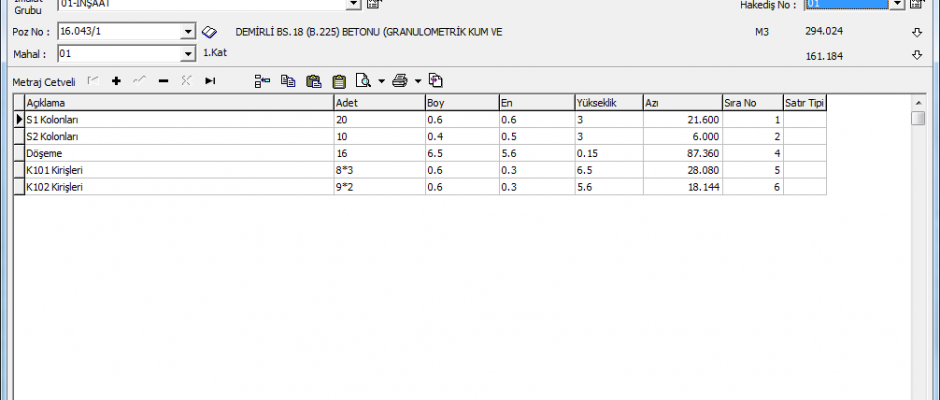
Task: Jump to last record arrow icon
Action: click(210, 81)
